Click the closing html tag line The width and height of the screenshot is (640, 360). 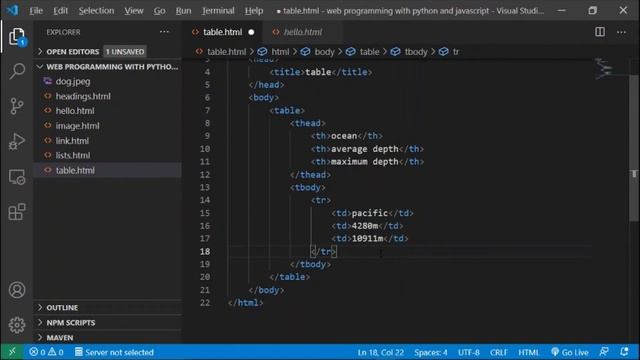(x=245, y=303)
